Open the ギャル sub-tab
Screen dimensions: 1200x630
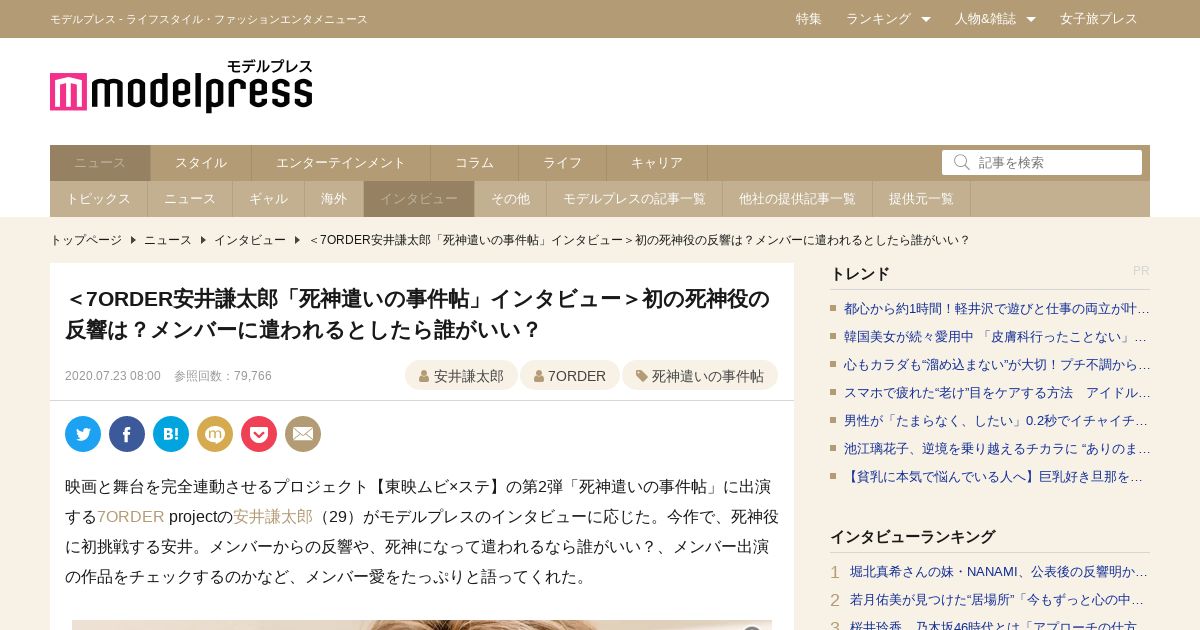[x=269, y=199]
